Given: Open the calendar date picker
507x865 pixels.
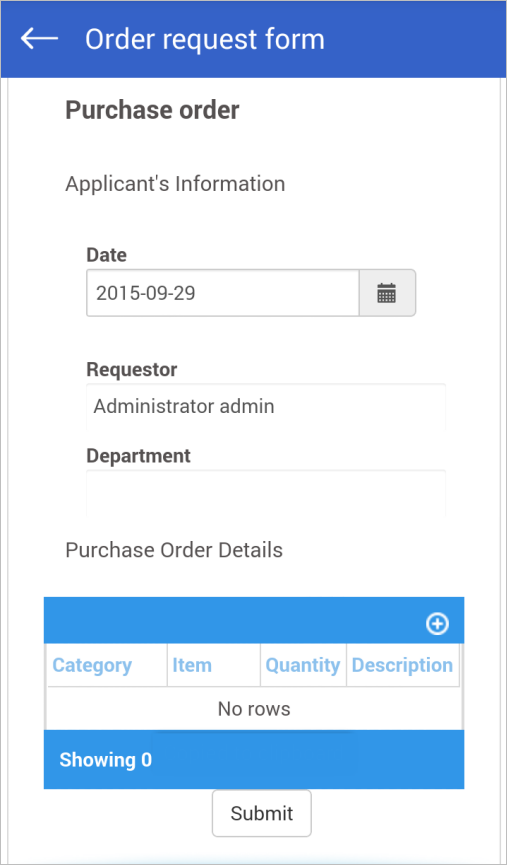Looking at the screenshot, I should pyautogui.click(x=387, y=293).
